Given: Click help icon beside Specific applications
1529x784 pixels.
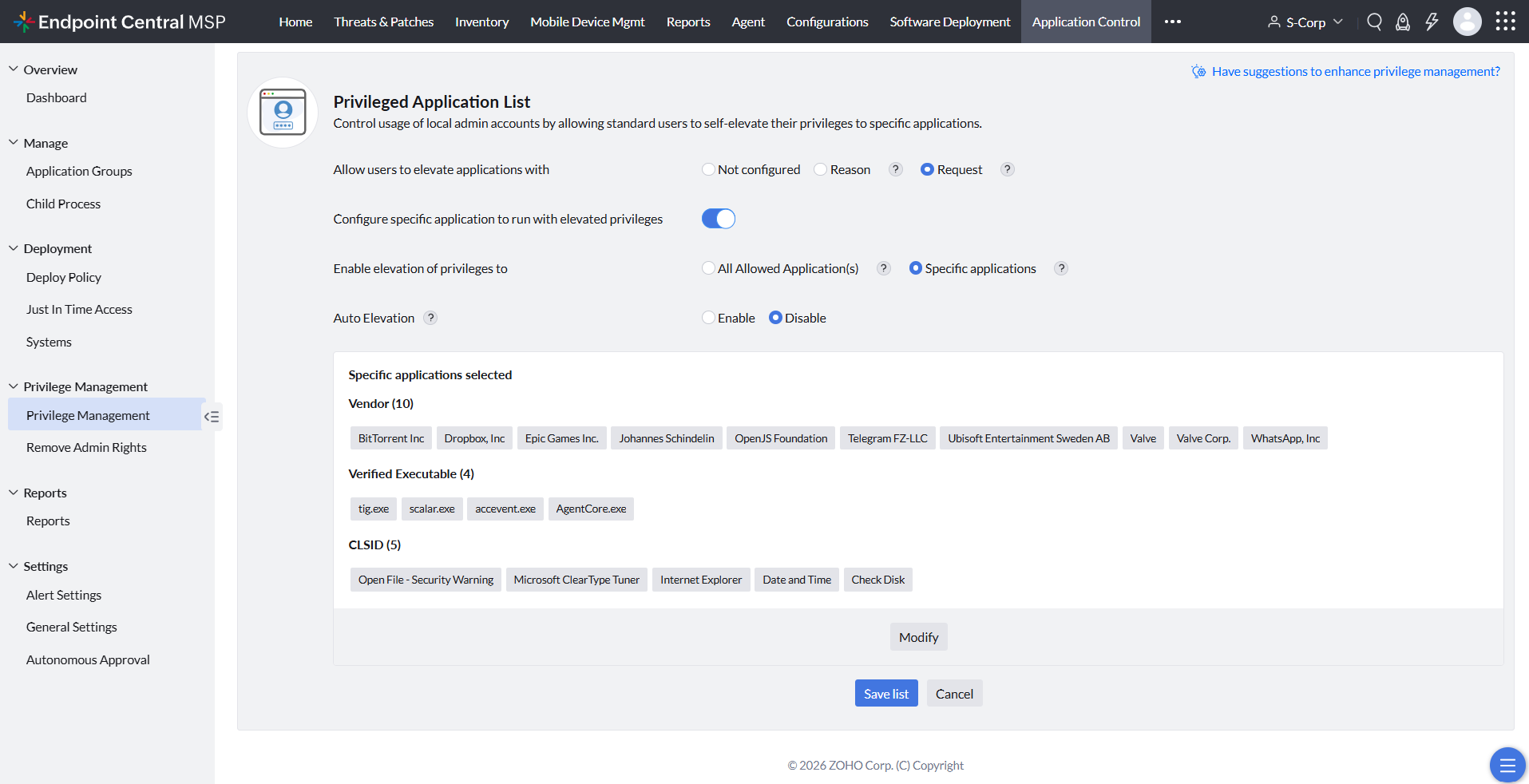Looking at the screenshot, I should click(x=1061, y=268).
